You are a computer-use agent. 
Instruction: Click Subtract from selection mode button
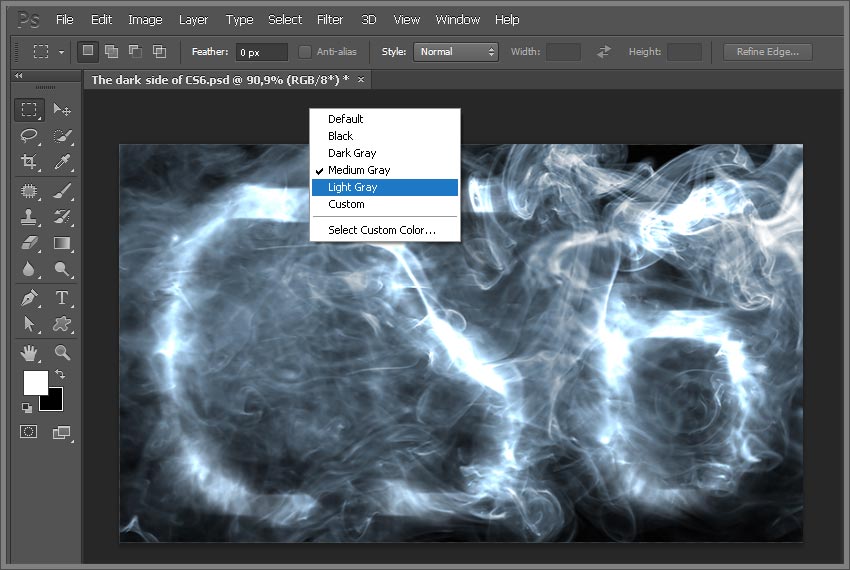[x=135, y=52]
